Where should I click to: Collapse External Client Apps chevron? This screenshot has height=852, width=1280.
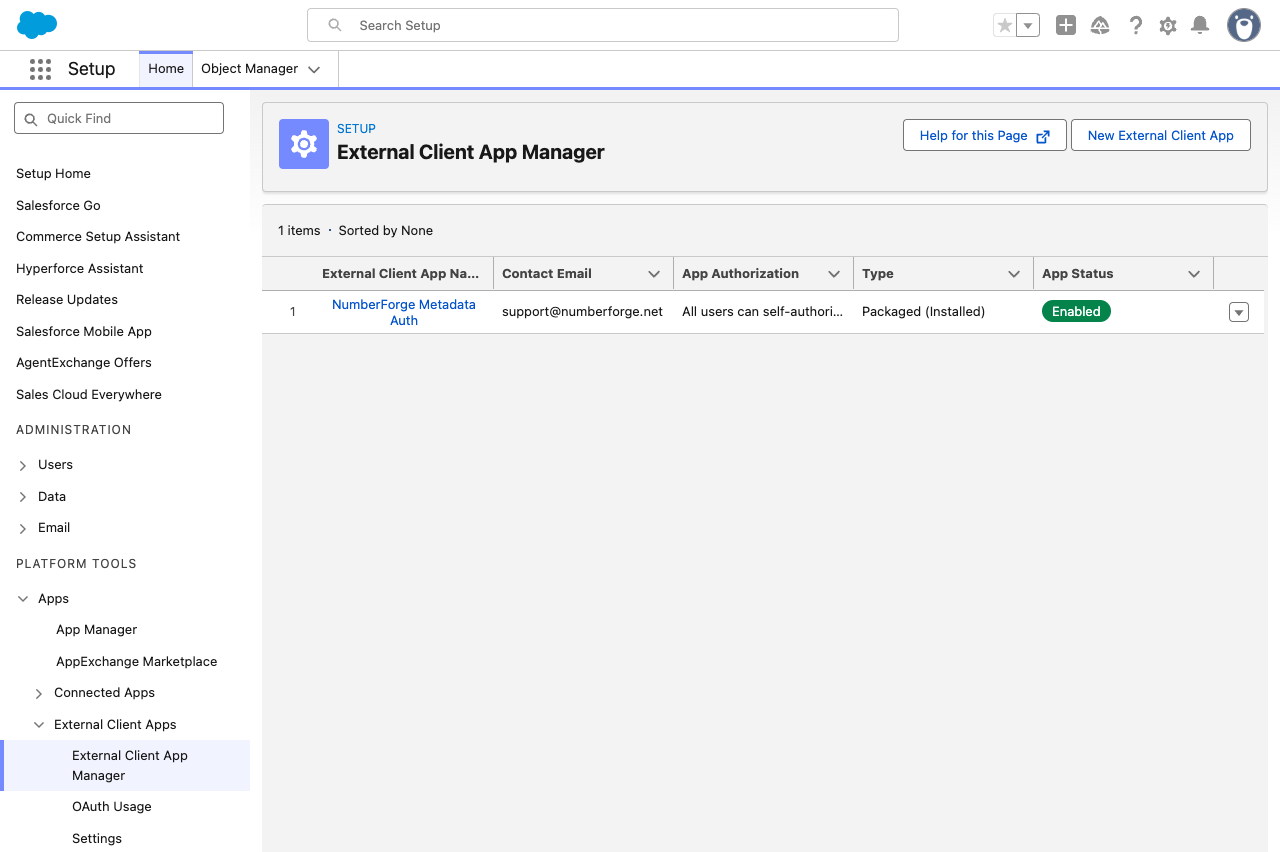[39, 725]
